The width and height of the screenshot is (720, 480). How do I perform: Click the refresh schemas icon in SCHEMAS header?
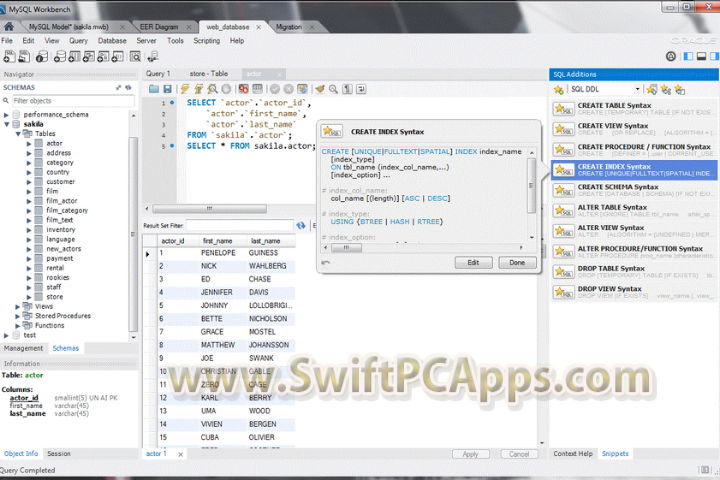click(129, 87)
